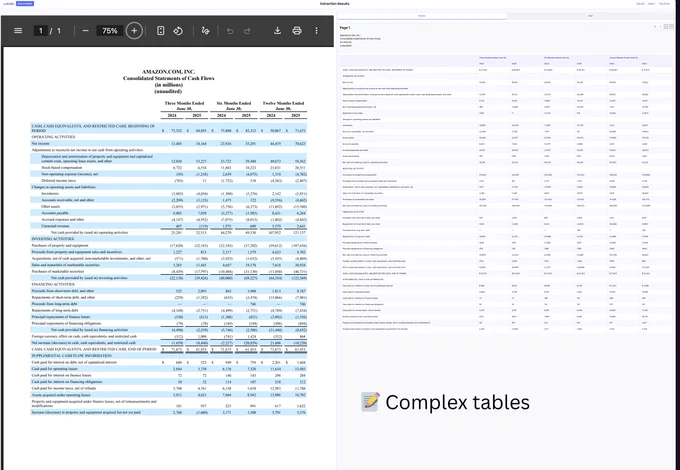
Task: Open the PDF more actions menu
Action: click(x=317, y=31)
